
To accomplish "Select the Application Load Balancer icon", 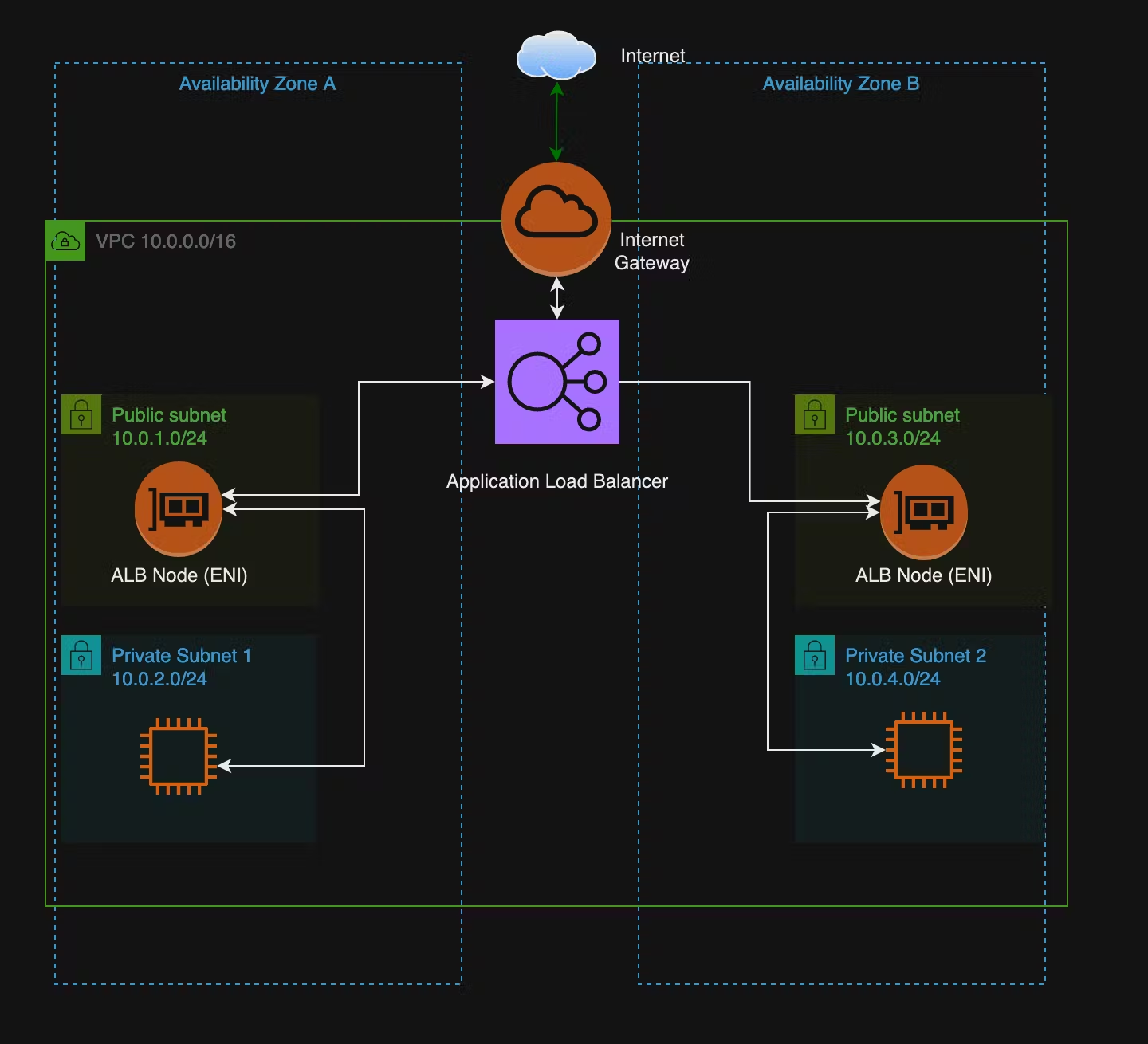I will 557,382.
